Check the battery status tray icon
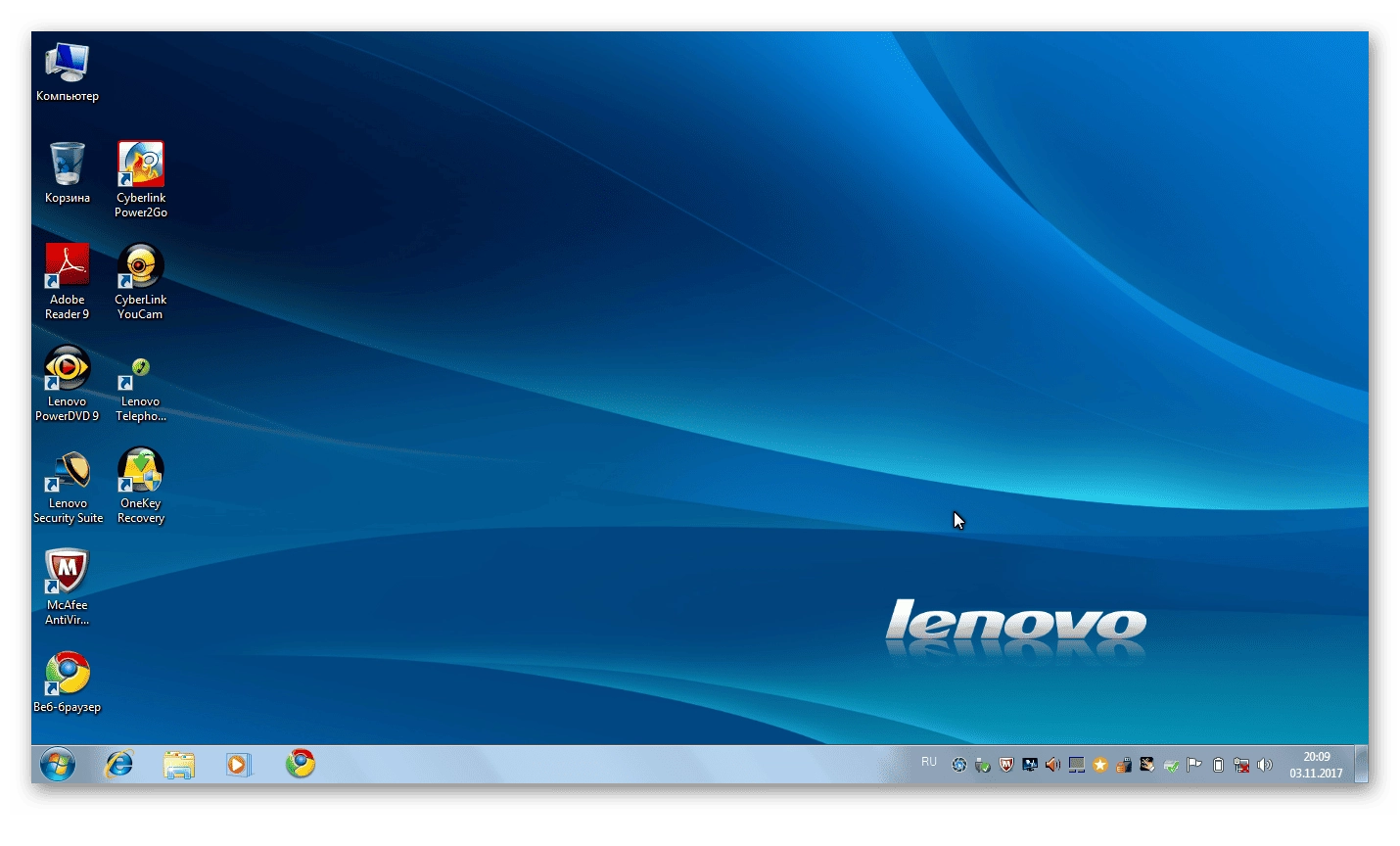Viewport: 1400px width, 846px height. click(x=1219, y=765)
